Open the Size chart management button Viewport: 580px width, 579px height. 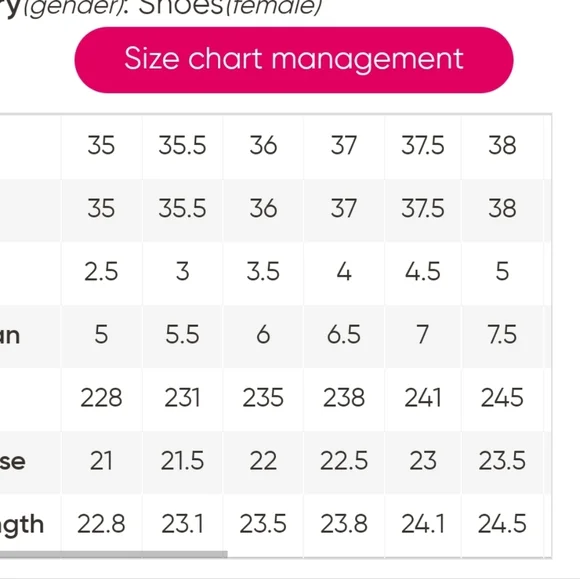[294, 60]
